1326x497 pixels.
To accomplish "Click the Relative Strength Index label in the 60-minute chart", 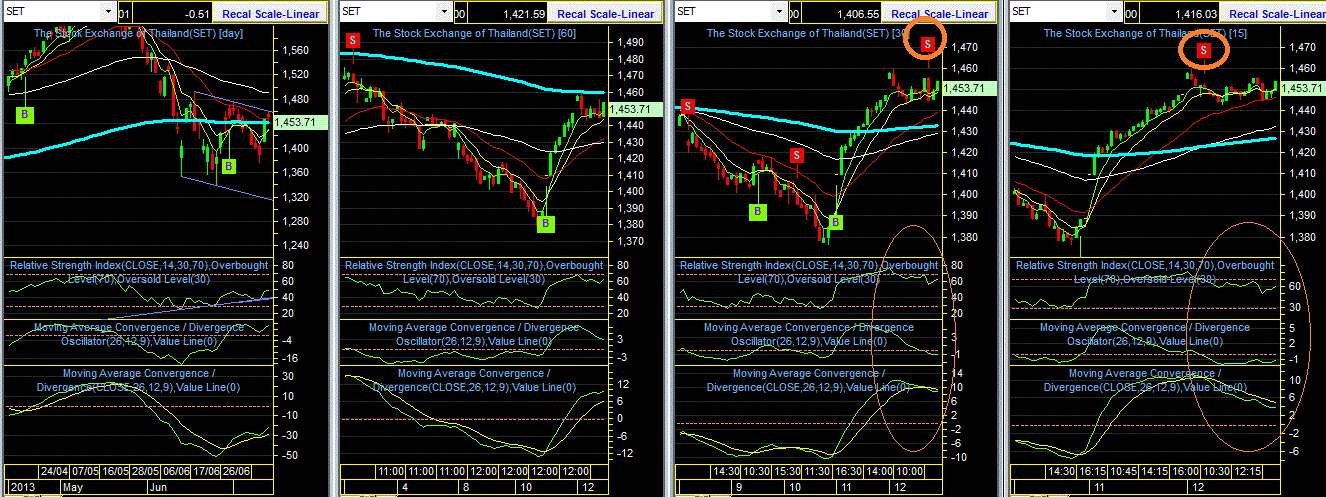I will [x=474, y=272].
